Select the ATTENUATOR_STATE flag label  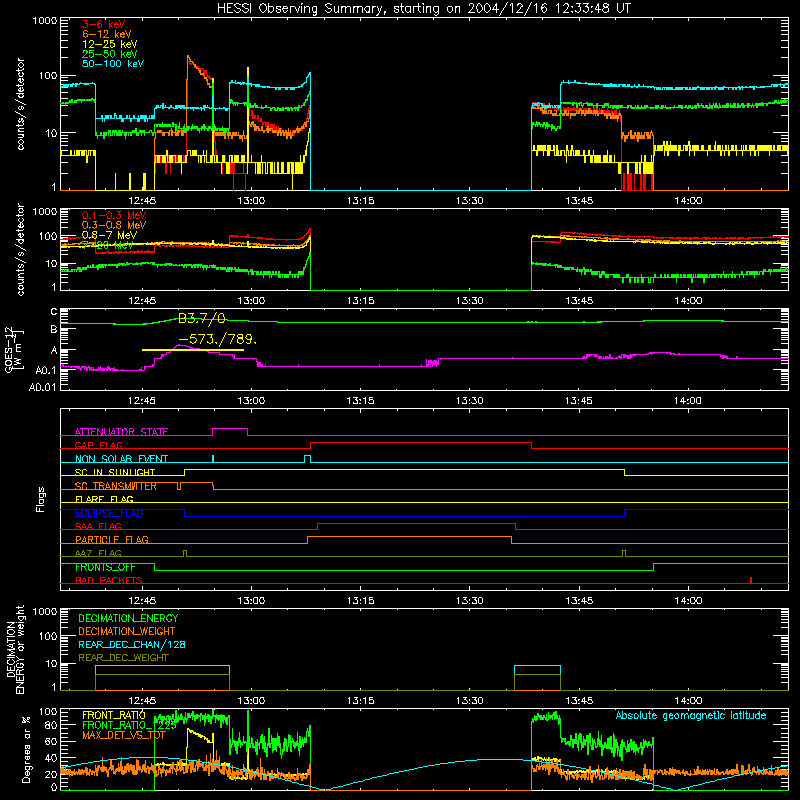pos(121,432)
